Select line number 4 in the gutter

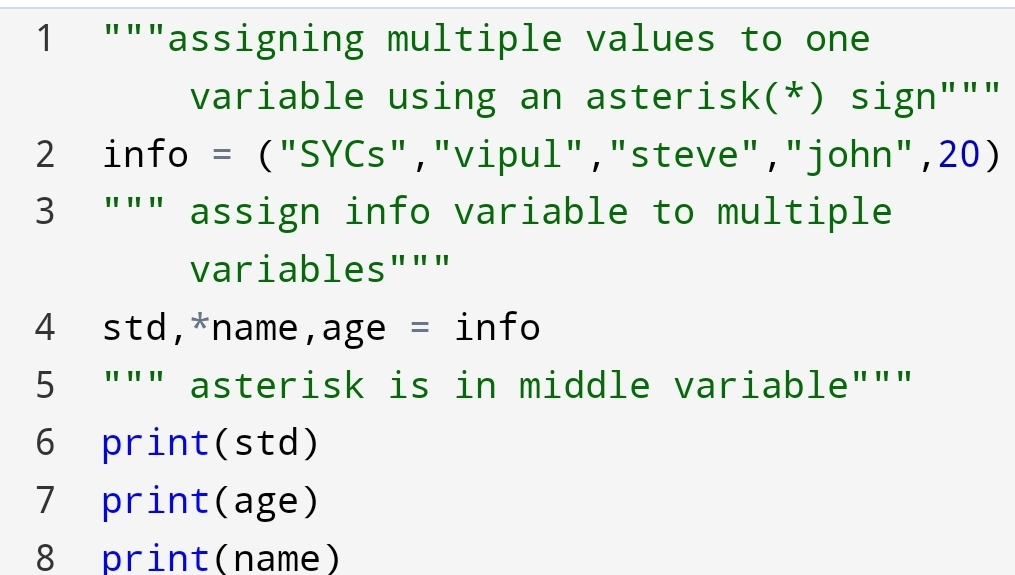point(44,328)
